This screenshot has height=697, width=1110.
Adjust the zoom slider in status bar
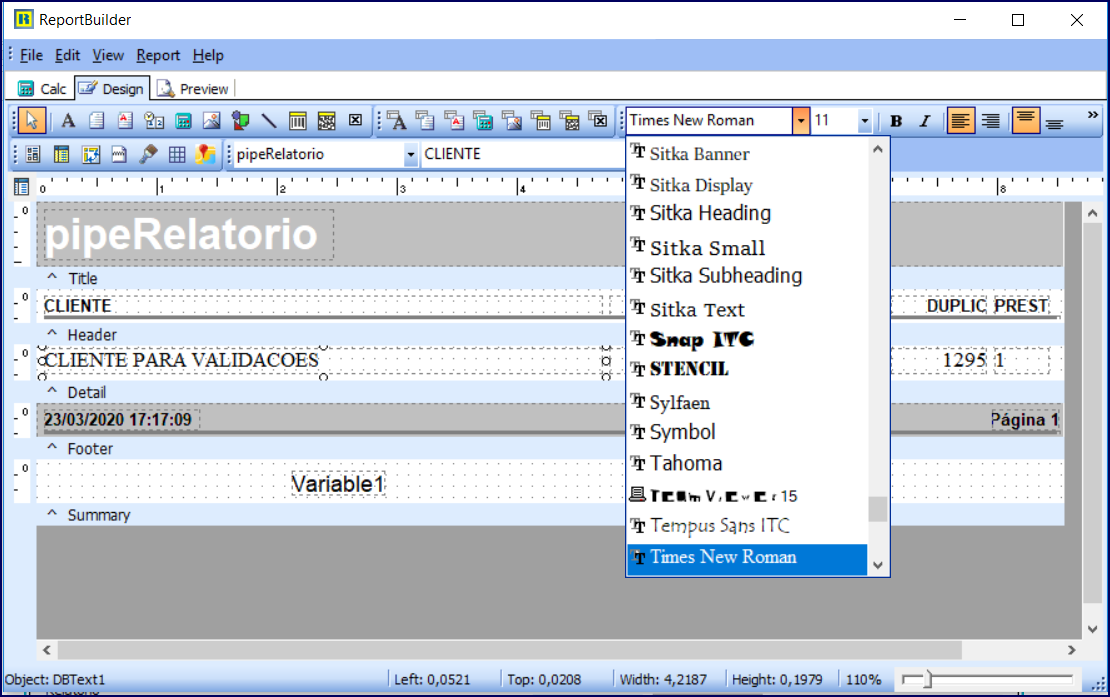coord(927,679)
